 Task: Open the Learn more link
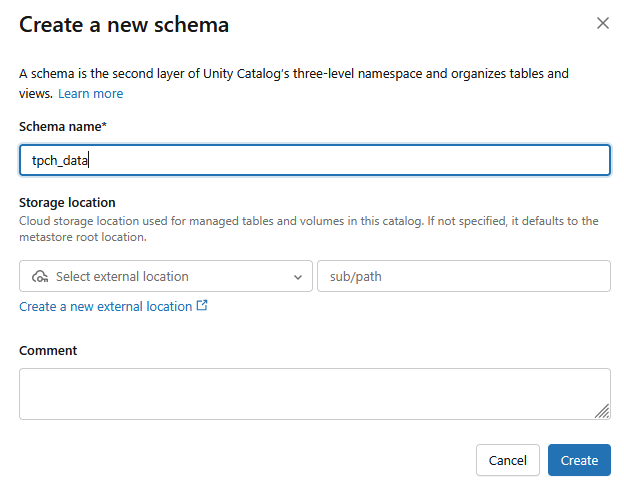coord(90,93)
